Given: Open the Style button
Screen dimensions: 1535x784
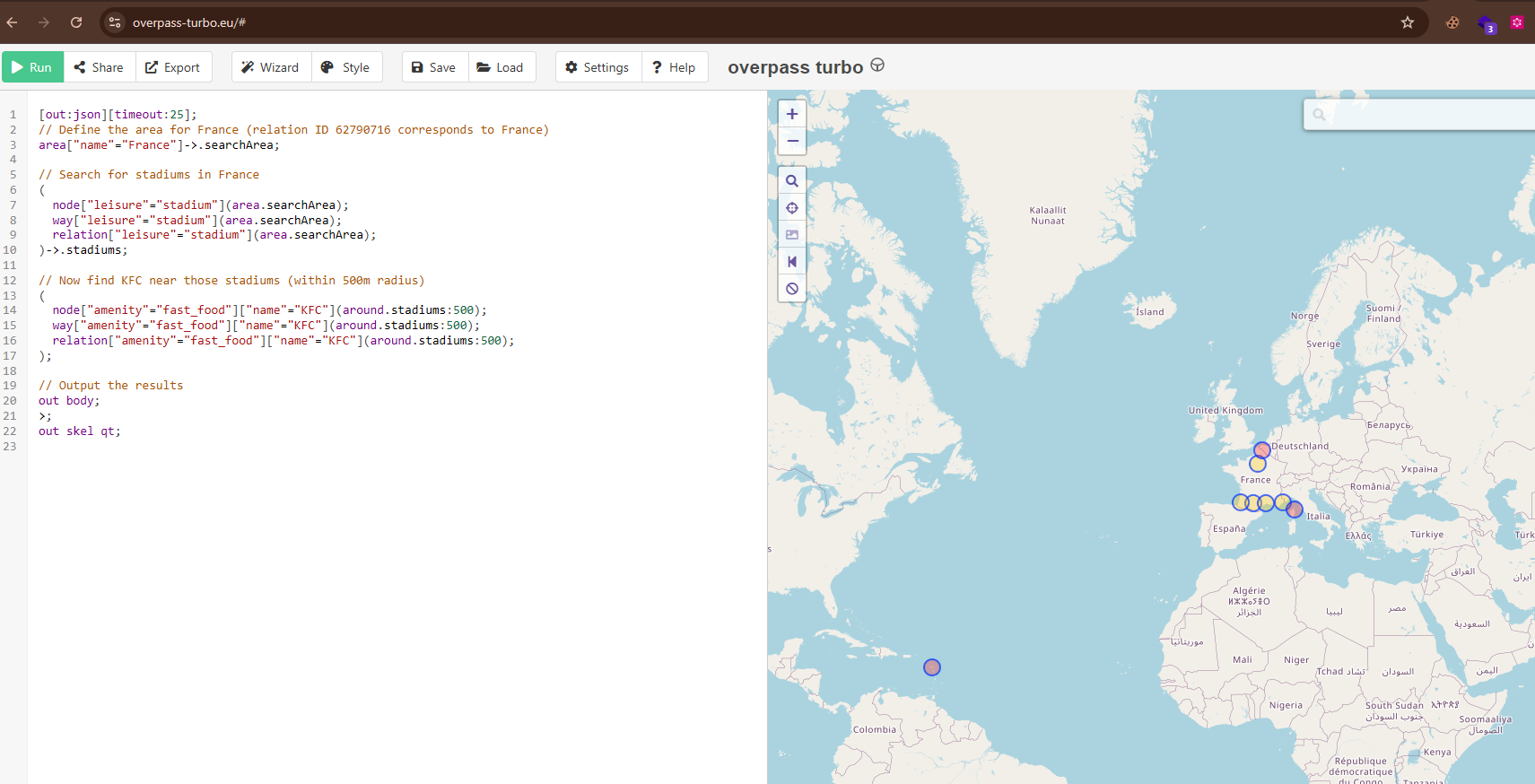Looking at the screenshot, I should [346, 67].
